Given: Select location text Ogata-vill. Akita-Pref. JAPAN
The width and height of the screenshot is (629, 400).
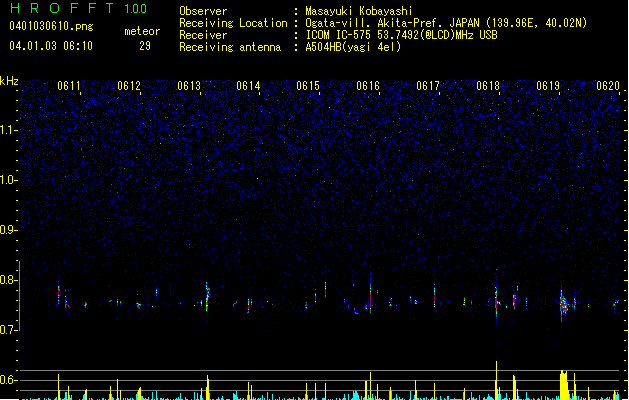Looking at the screenshot, I should 392,23.
